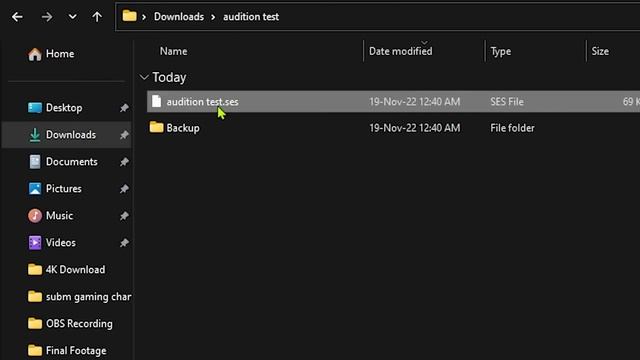Select the audition test.ses file
640x360 pixels.
point(393,102)
